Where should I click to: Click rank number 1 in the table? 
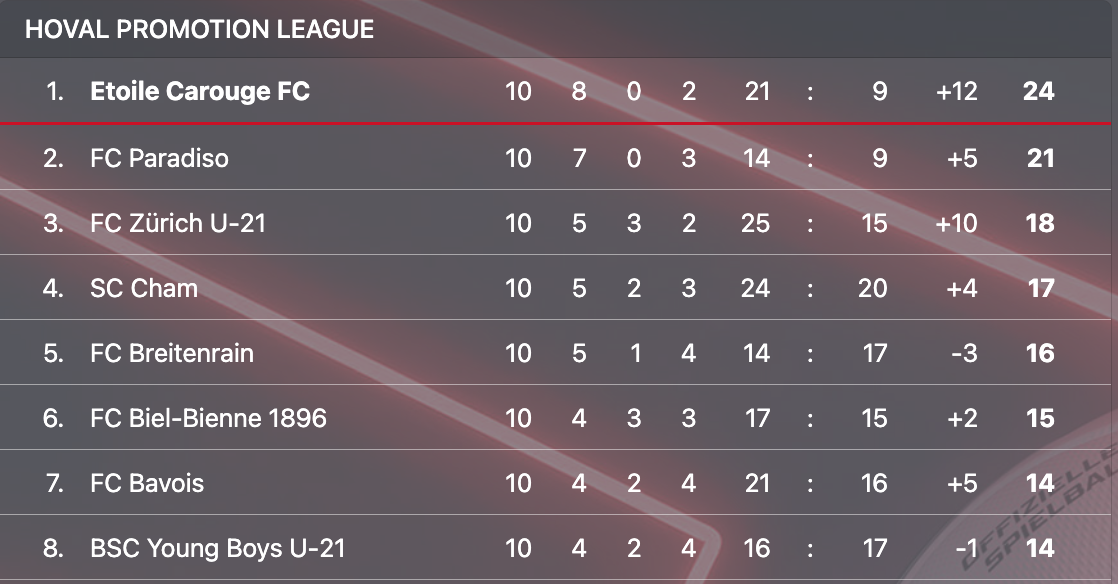[55, 92]
